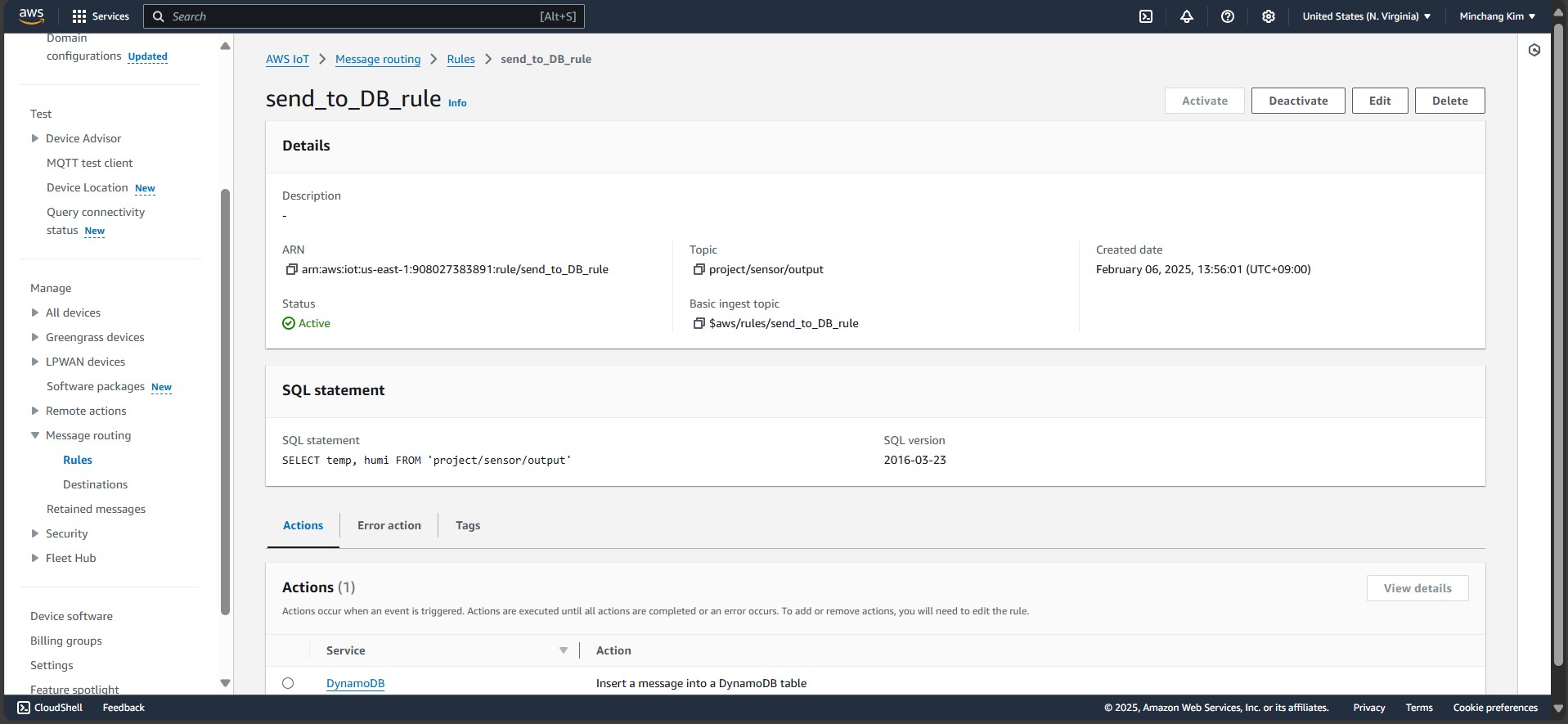Click the 2016-03-23 SQL version value

(914, 460)
